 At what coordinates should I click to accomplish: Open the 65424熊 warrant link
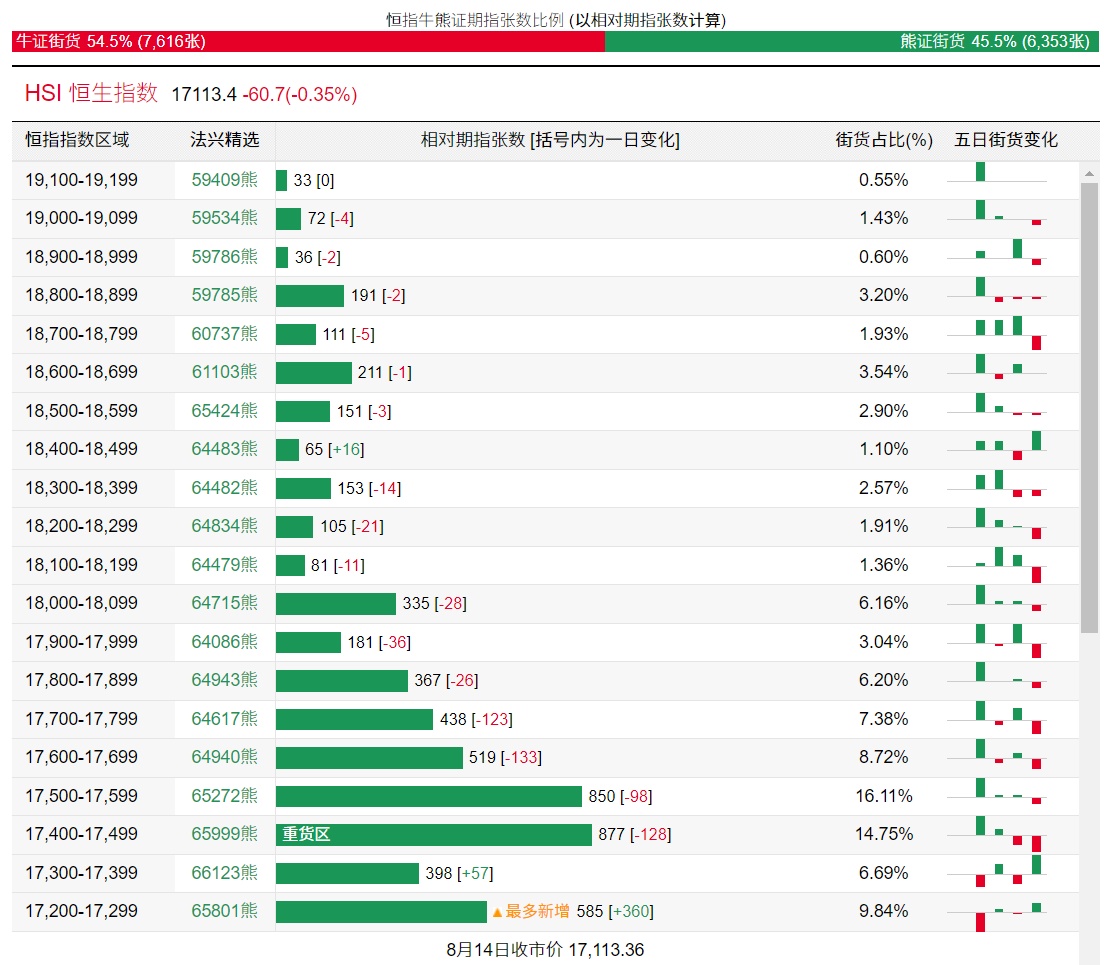tap(224, 411)
